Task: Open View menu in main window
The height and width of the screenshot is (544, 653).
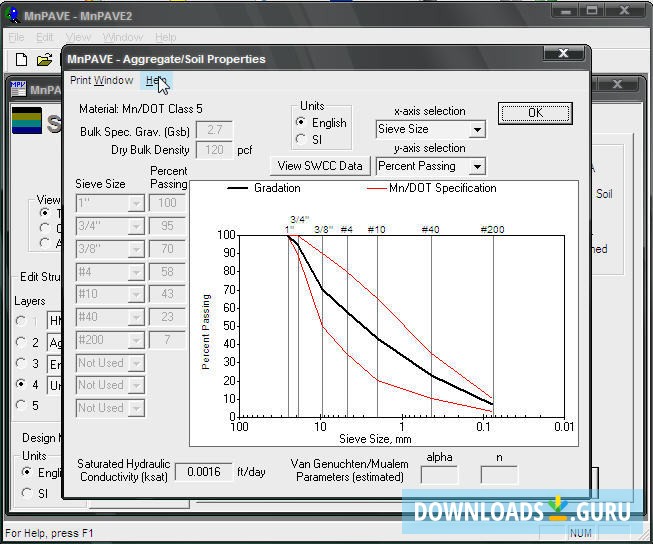Action: click(x=78, y=37)
